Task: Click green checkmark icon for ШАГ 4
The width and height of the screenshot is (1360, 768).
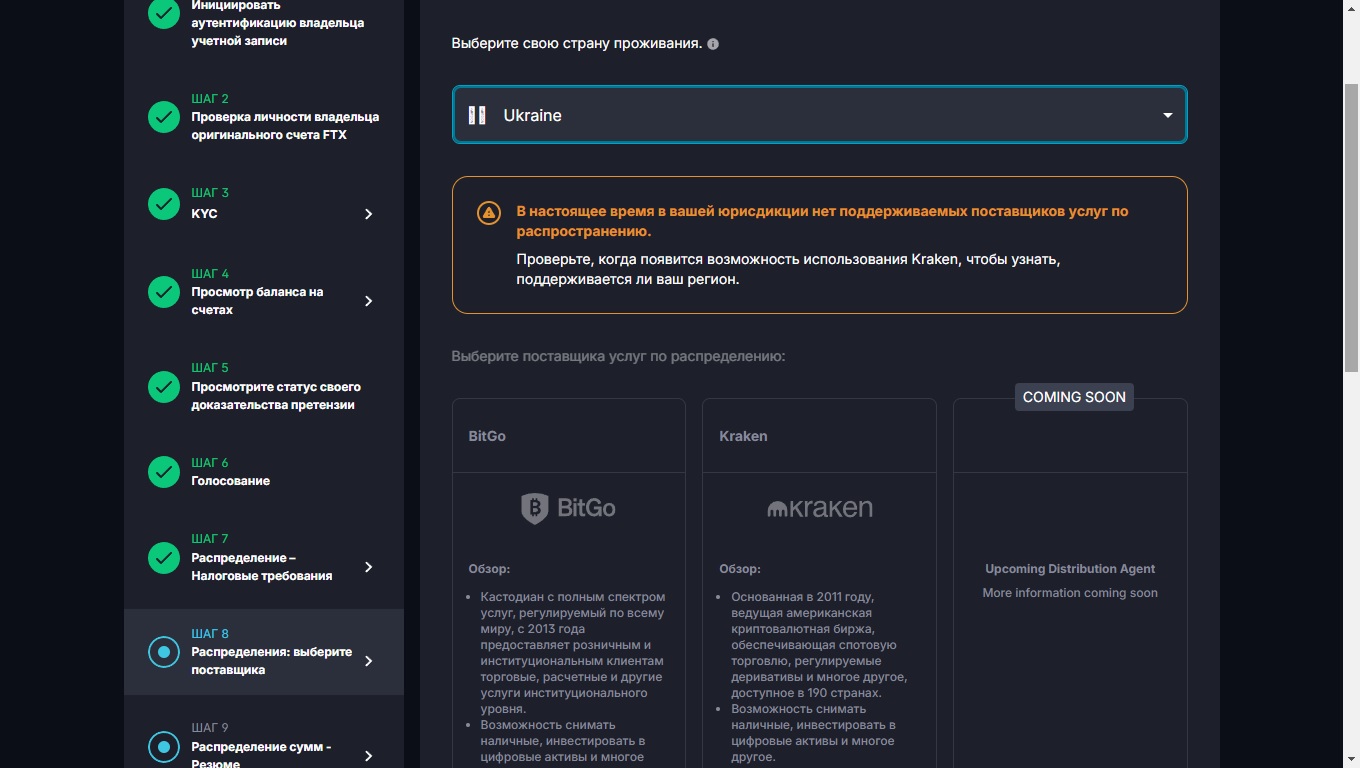Action: point(164,292)
